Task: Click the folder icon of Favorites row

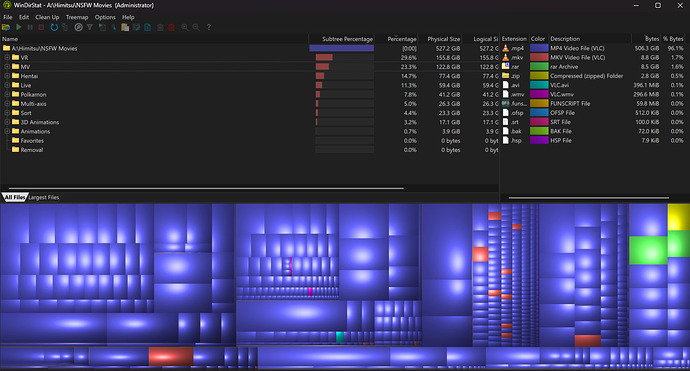Action: pyautogui.click(x=15, y=140)
